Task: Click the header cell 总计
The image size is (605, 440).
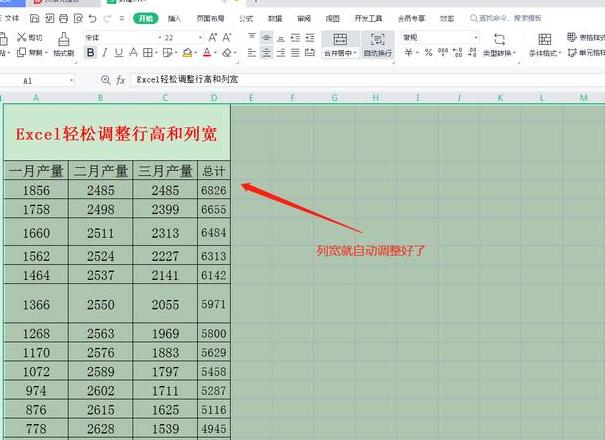Action: [214, 171]
